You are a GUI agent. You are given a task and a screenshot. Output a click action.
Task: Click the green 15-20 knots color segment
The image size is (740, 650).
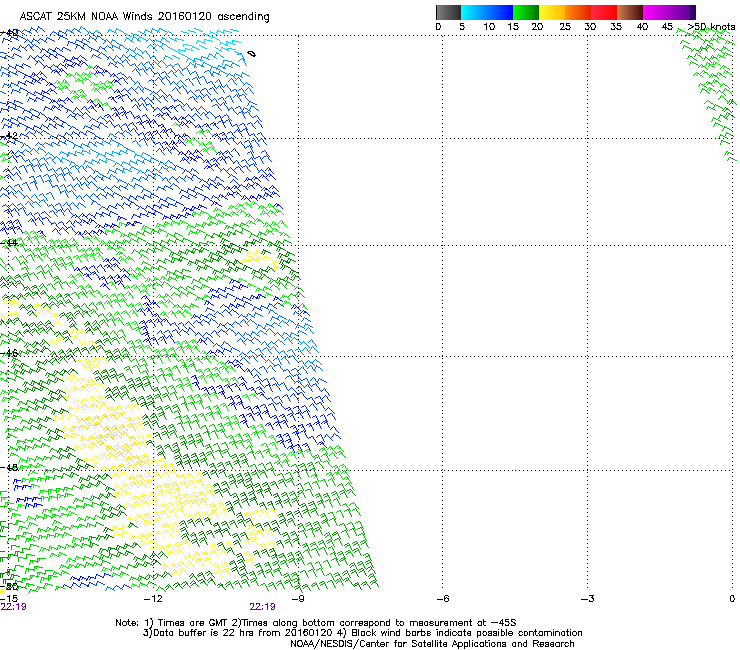click(526, 12)
